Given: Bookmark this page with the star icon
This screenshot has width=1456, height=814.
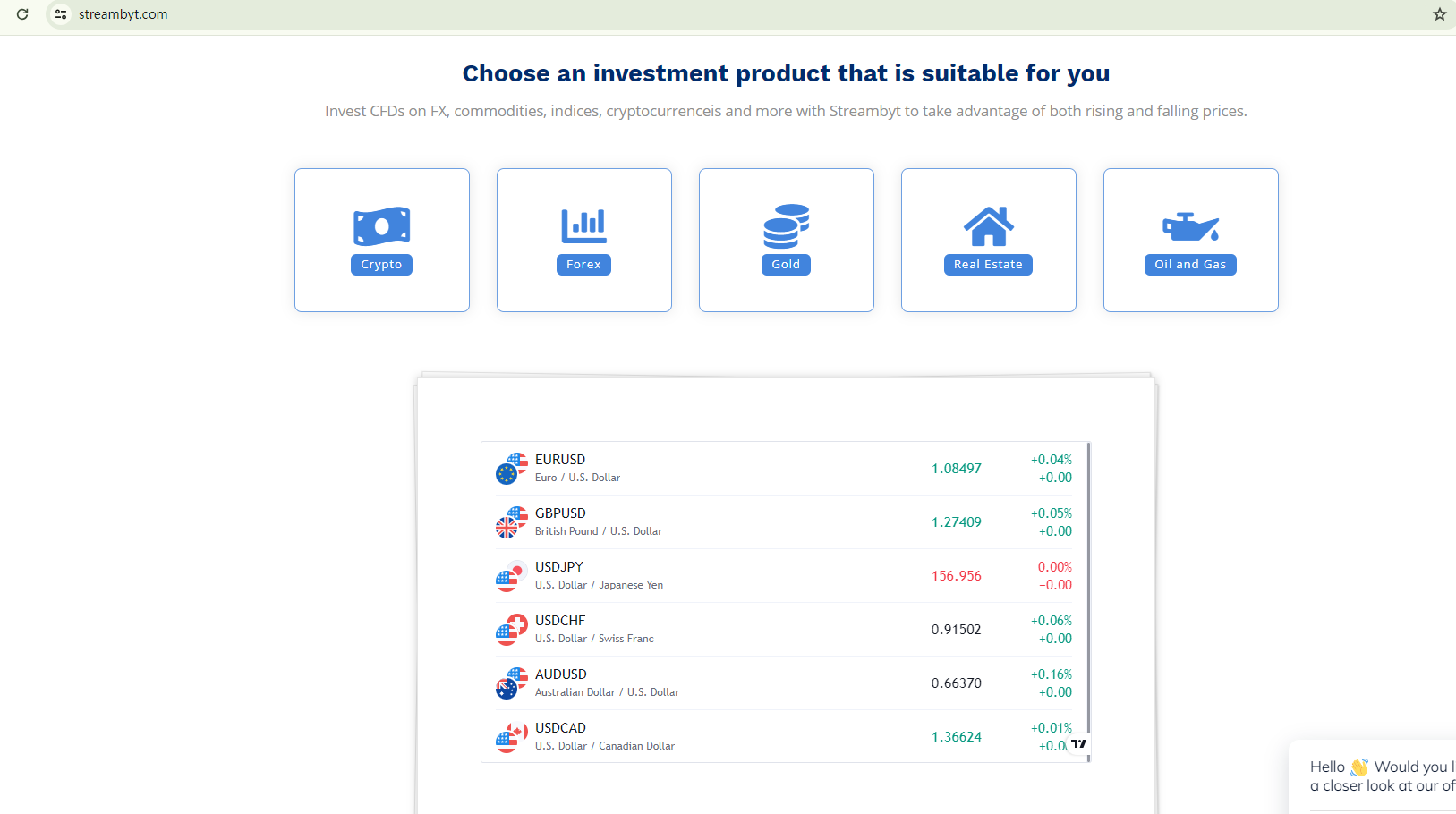Looking at the screenshot, I should click(x=1439, y=14).
